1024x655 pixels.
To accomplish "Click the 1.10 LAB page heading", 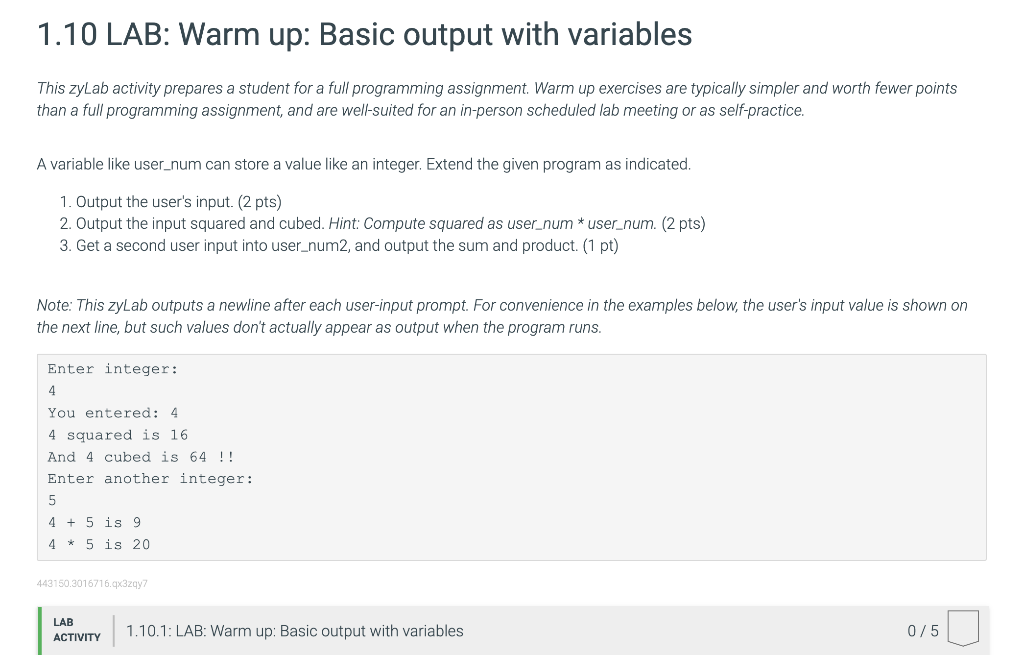I will pyautogui.click(x=364, y=35).
